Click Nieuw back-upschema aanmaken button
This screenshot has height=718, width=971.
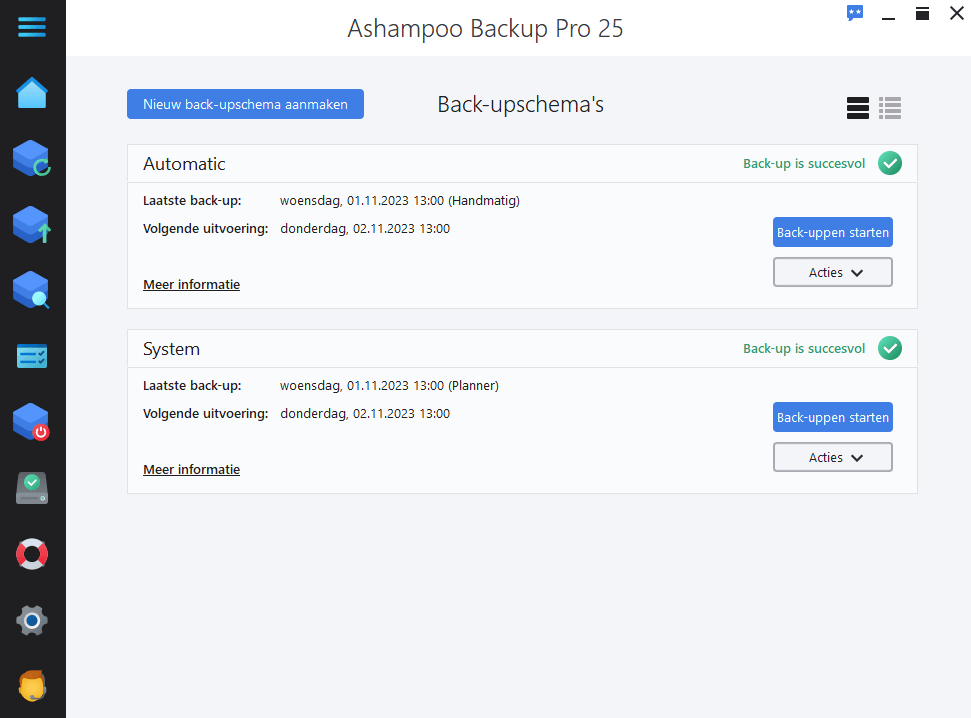[x=245, y=104]
